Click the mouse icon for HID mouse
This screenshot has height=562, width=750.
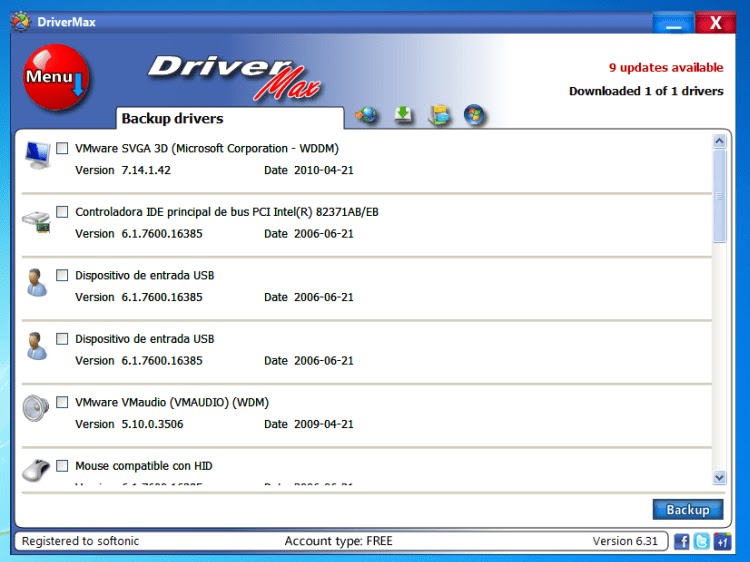[36, 470]
